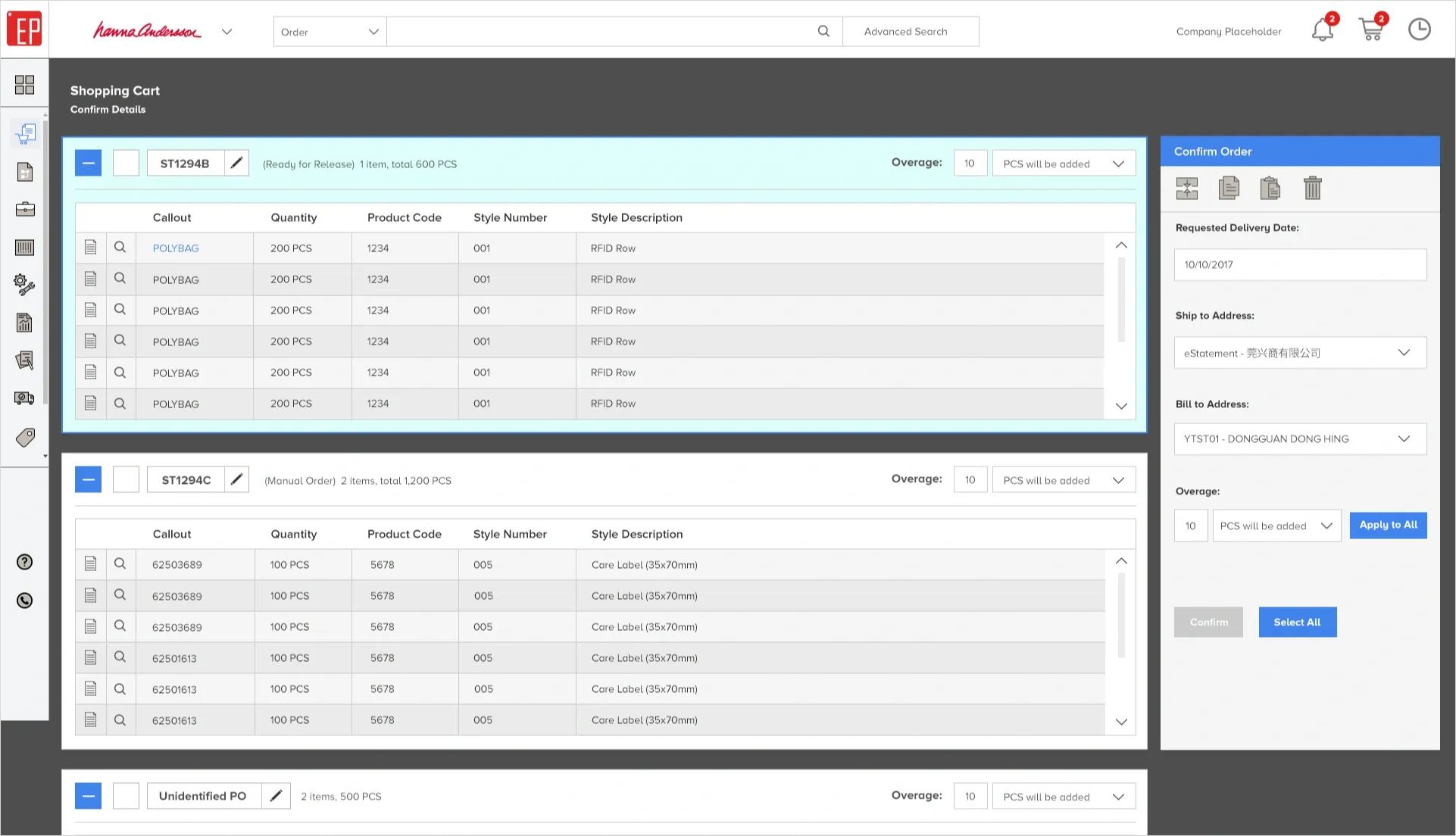Click the Apply to All button
The height and width of the screenshot is (836, 1456).
pos(1388,525)
